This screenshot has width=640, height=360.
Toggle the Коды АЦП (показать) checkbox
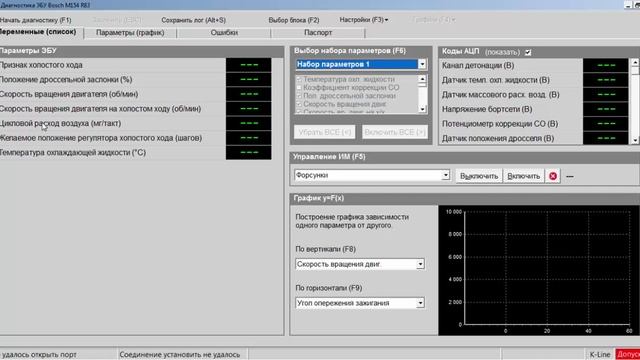[528, 52]
